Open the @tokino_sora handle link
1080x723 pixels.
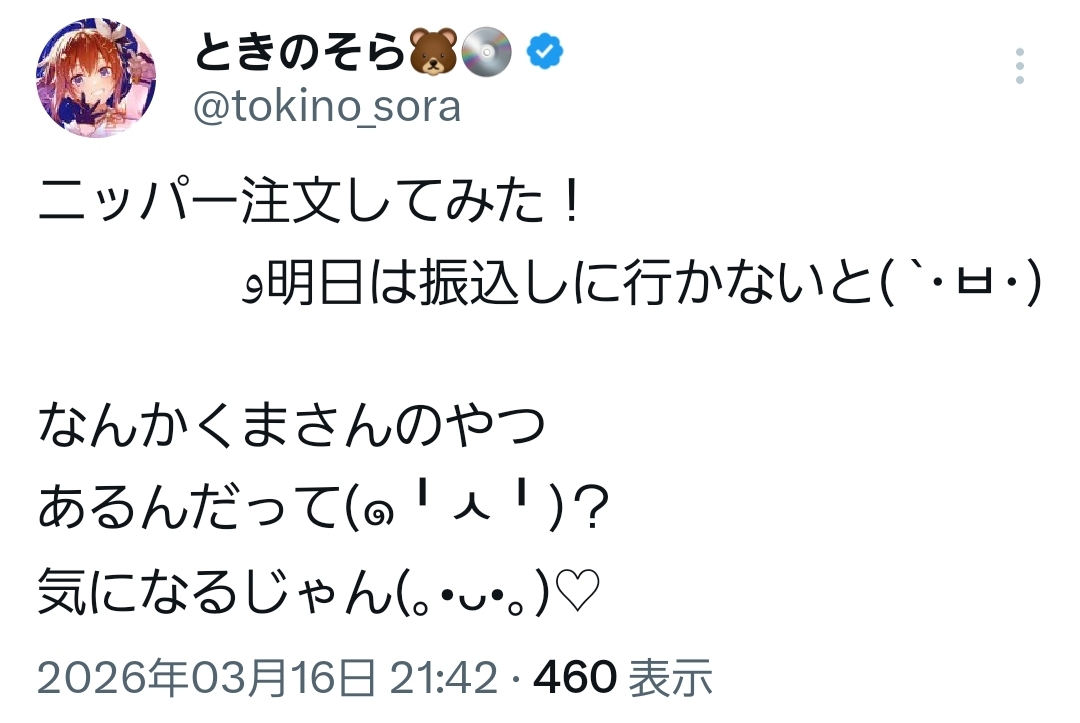click(326, 107)
